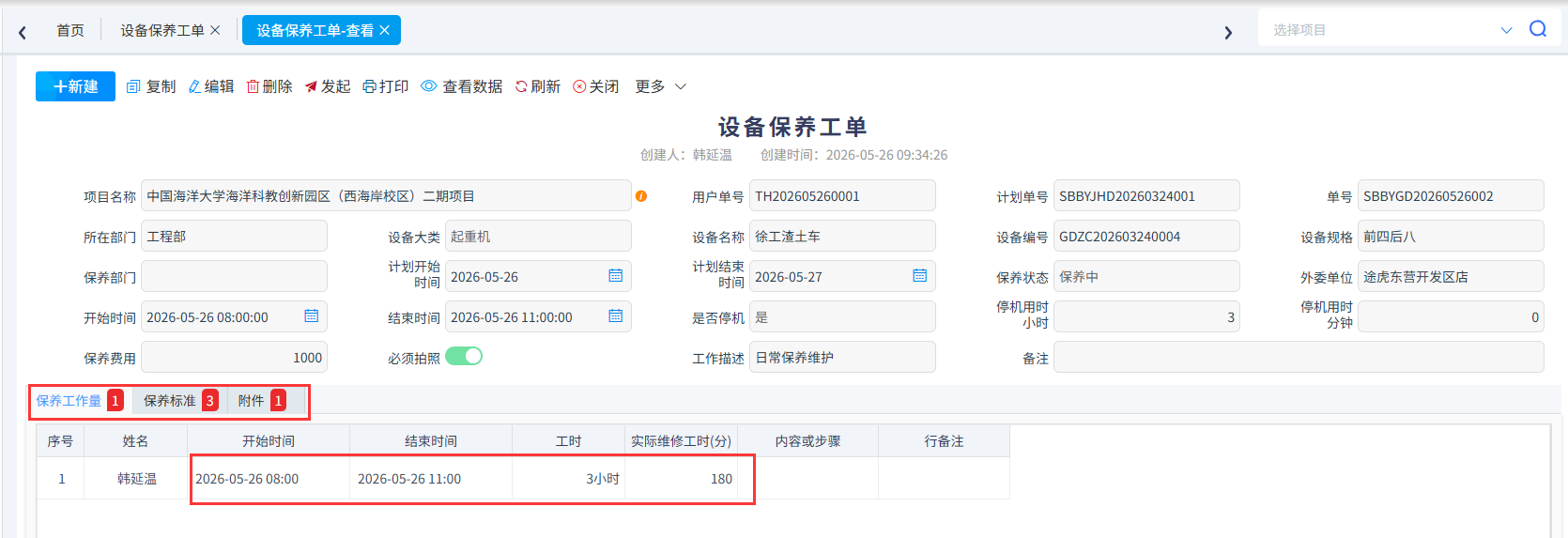The height and width of the screenshot is (538, 1568).
Task: Toggle the 必须拍照 switch
Action: [x=464, y=357]
